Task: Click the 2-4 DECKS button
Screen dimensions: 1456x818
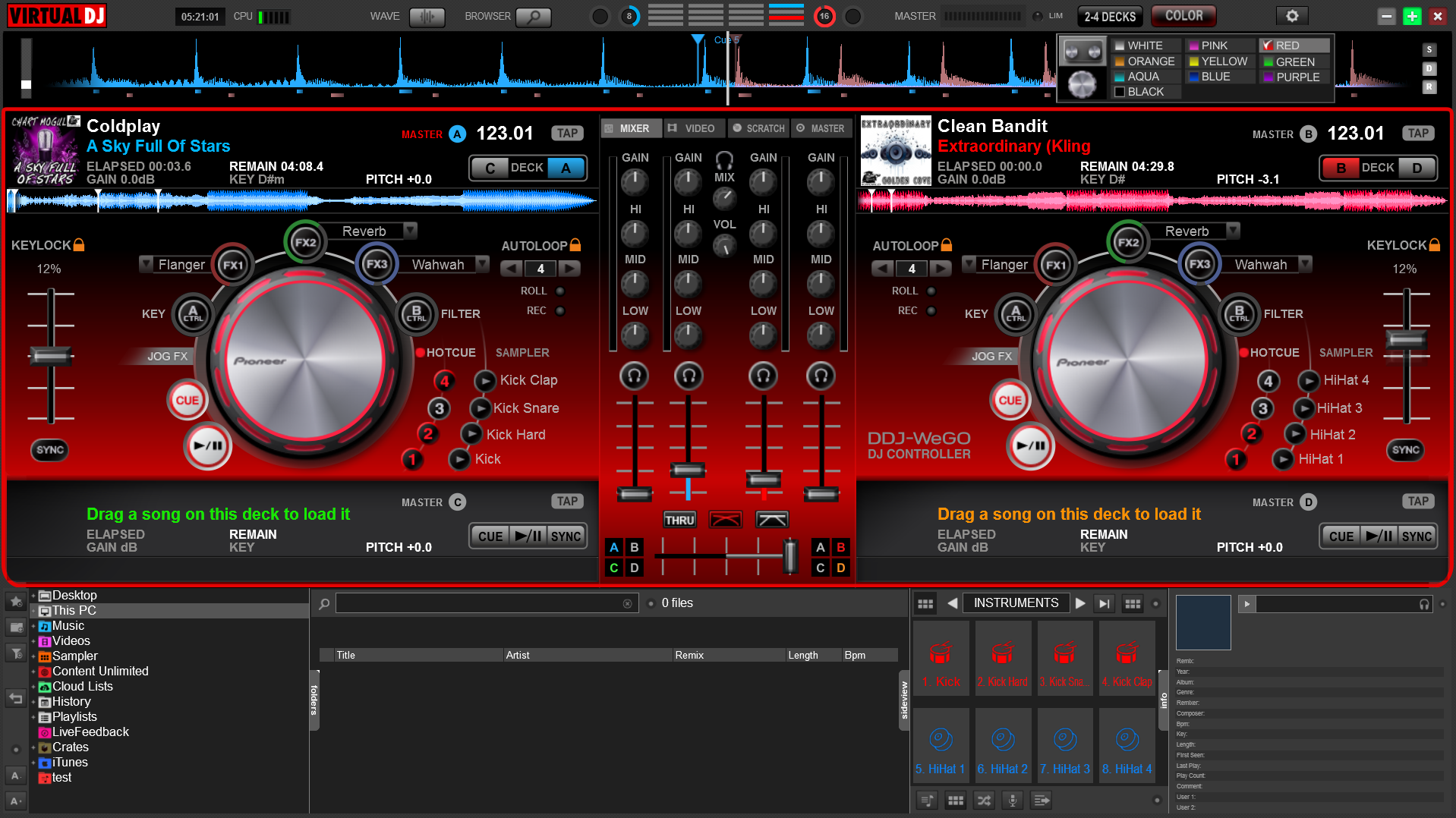Action: 1110,16
